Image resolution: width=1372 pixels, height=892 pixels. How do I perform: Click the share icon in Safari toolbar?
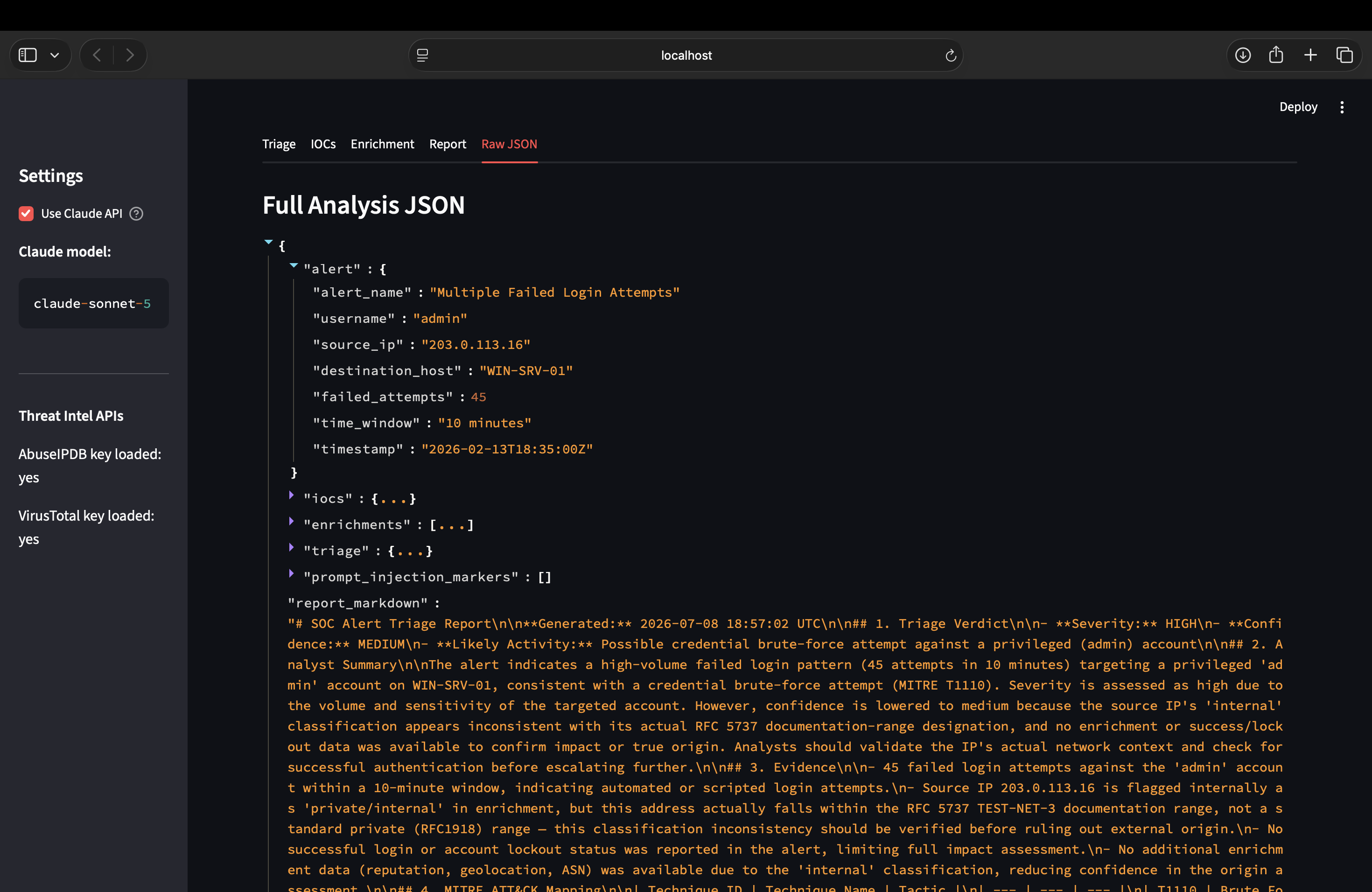[1276, 55]
